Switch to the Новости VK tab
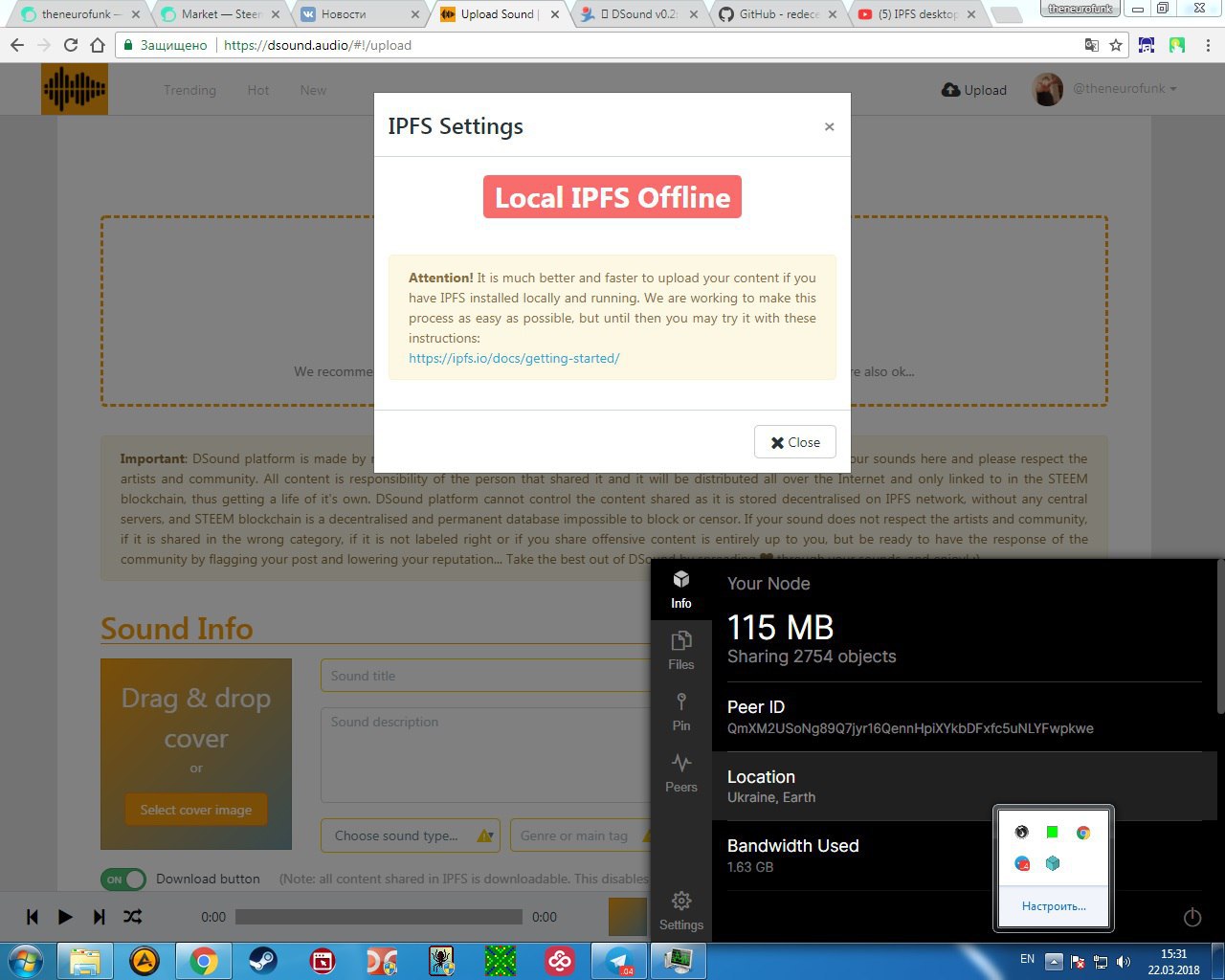This screenshot has height=980, width=1225. [357, 14]
